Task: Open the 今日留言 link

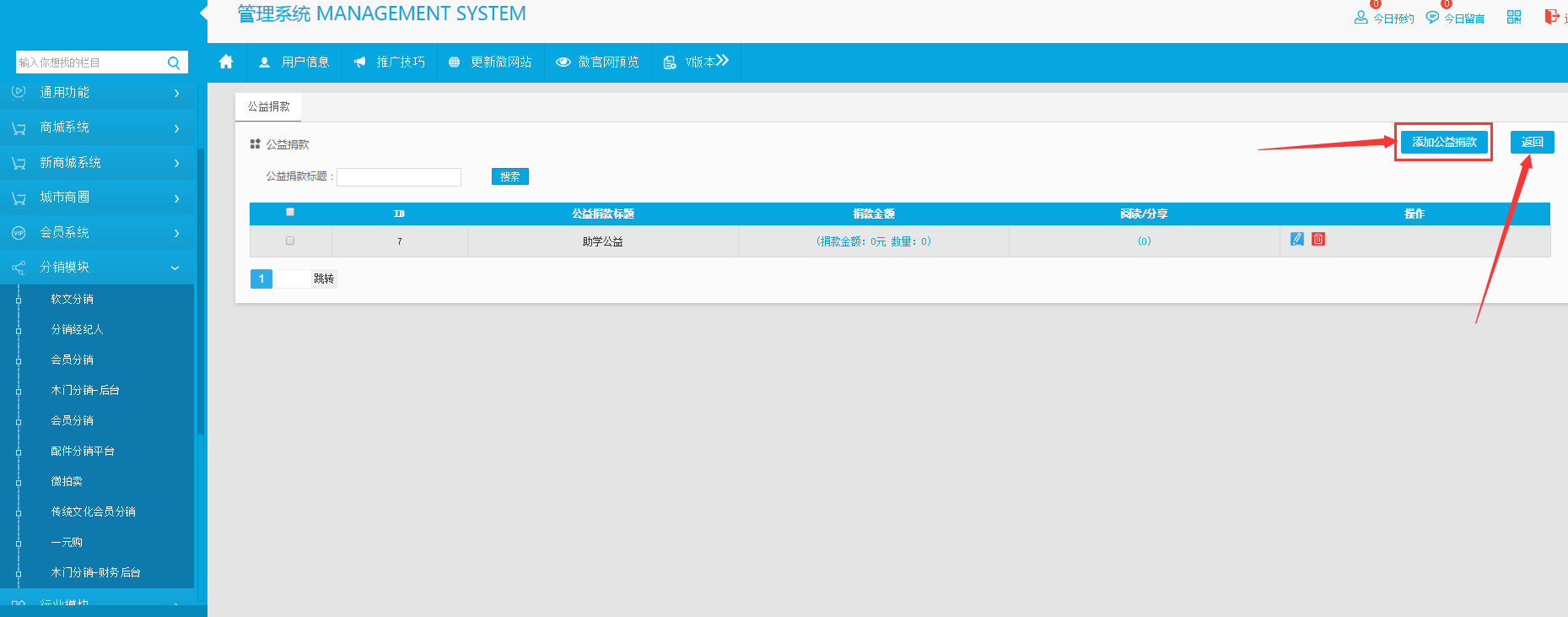Action: [1464, 19]
